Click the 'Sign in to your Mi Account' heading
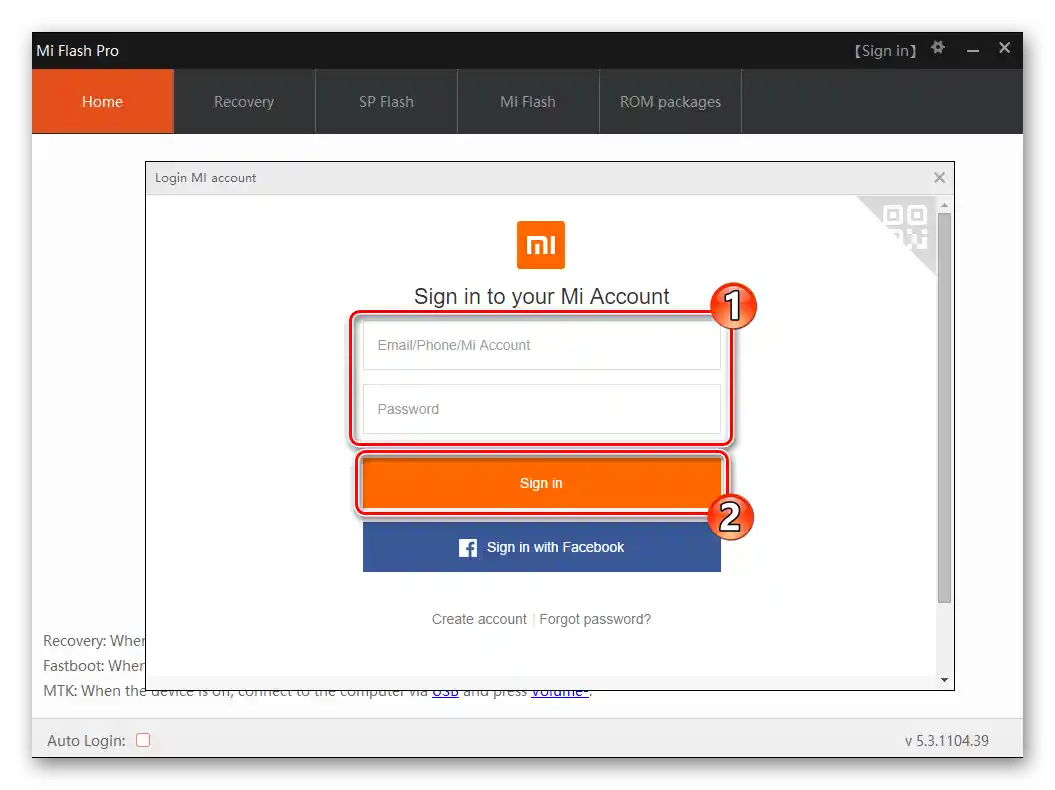The width and height of the screenshot is (1055, 790). (x=542, y=296)
